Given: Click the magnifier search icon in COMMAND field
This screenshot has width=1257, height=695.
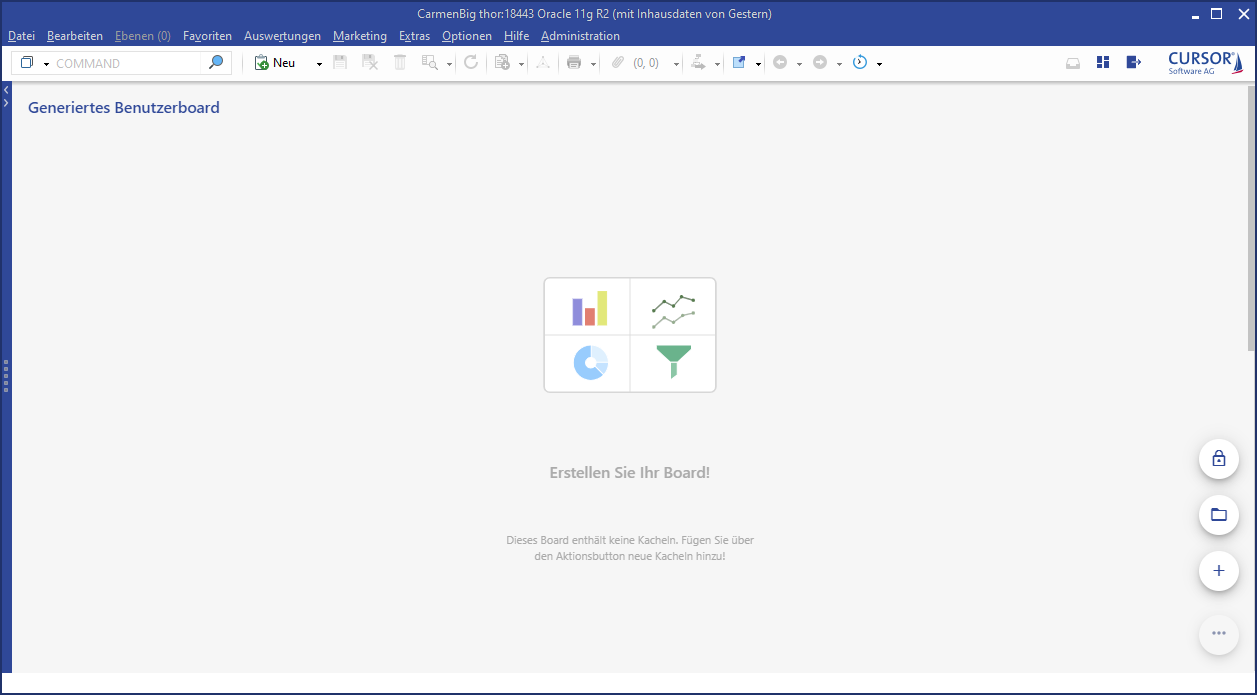Looking at the screenshot, I should pos(215,63).
